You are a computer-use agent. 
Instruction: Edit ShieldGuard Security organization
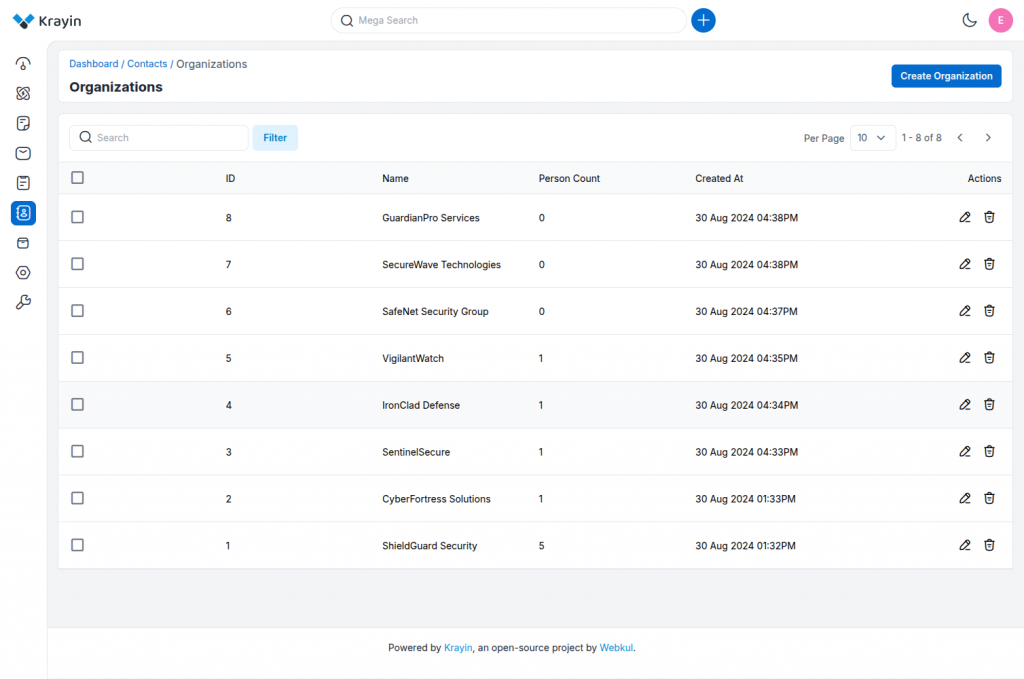click(965, 545)
